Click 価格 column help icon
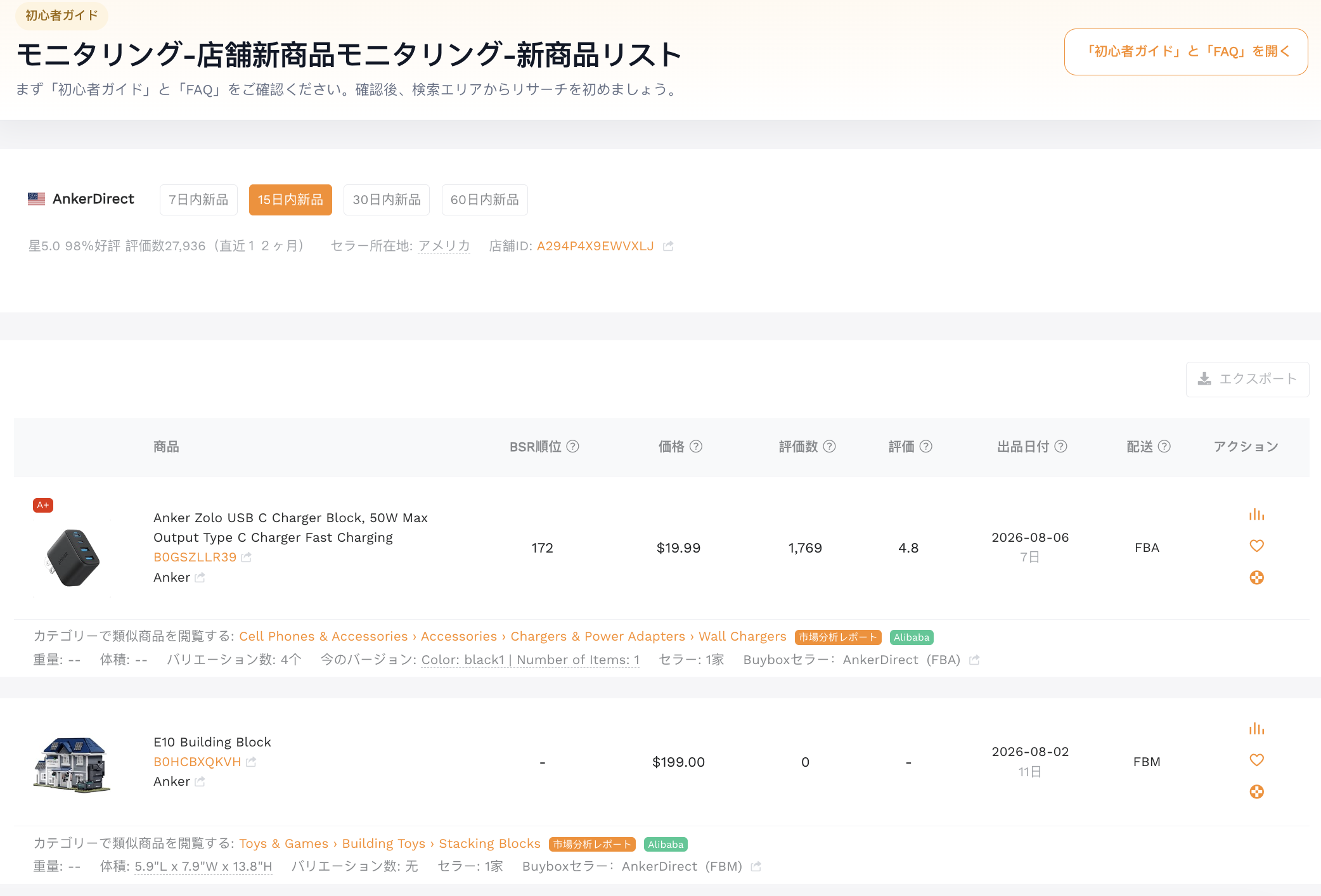 (696, 447)
